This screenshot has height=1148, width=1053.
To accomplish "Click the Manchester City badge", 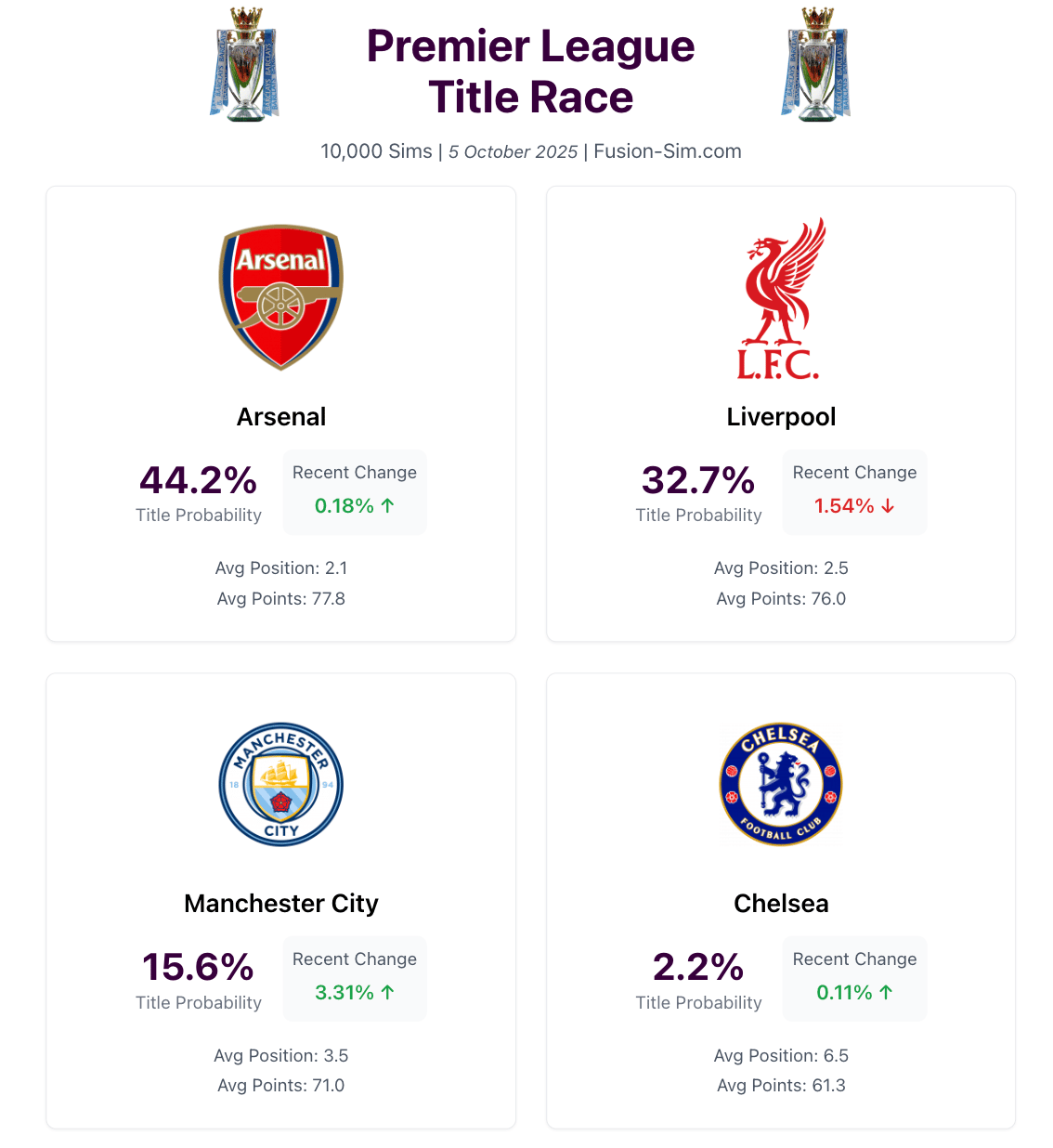I will 281,785.
